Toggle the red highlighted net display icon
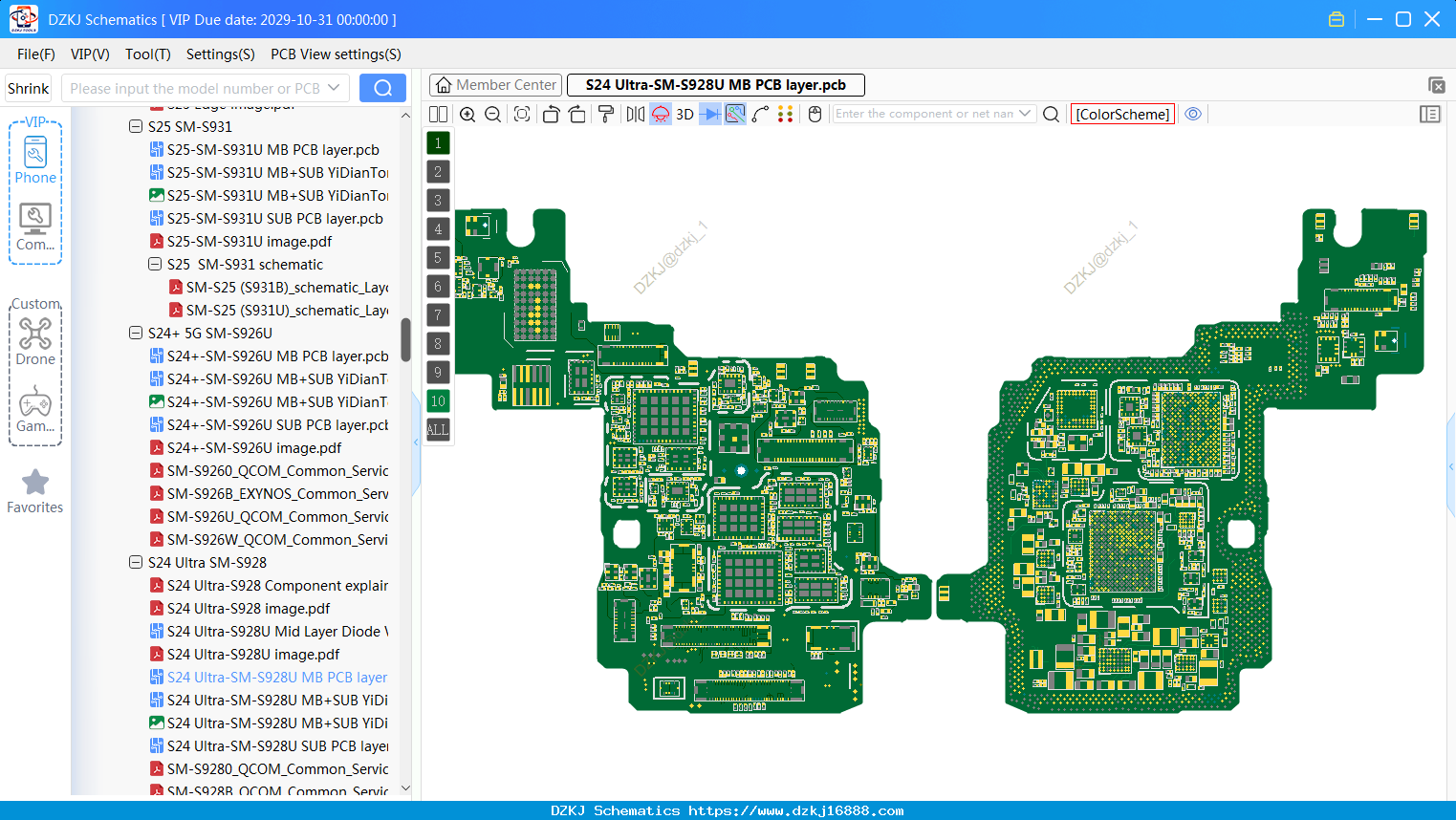This screenshot has height=820, width=1456. (661, 114)
